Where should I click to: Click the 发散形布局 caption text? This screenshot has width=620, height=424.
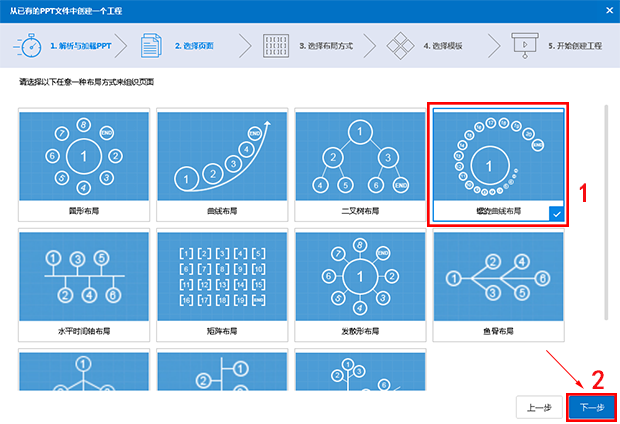360,331
